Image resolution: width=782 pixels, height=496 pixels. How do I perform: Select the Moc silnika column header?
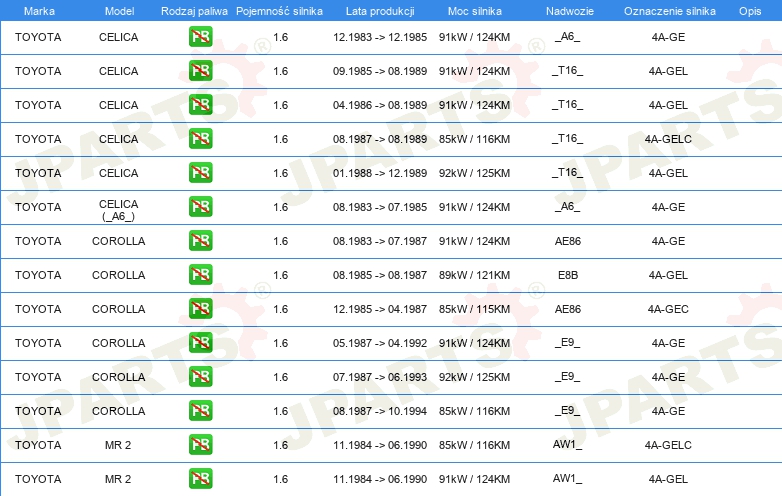pos(474,11)
